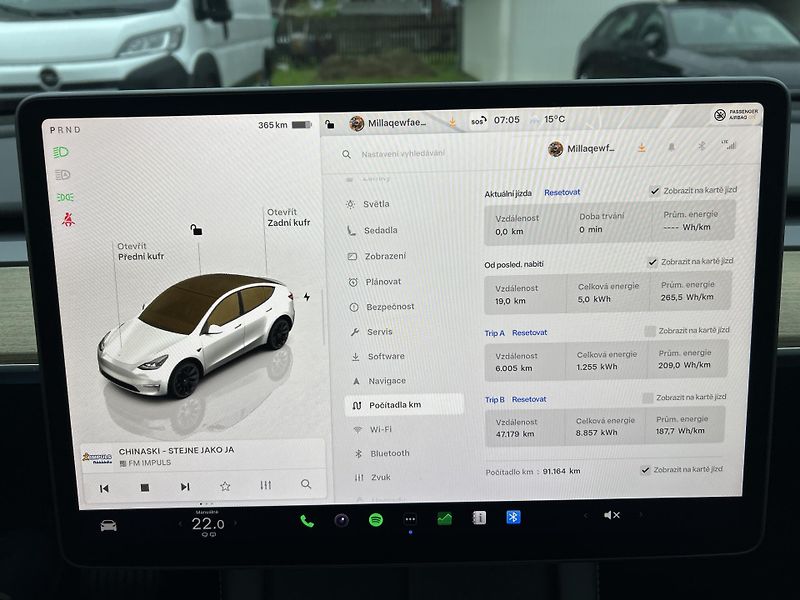Reset Trip A with Resetovat
Image resolution: width=800 pixels, height=600 pixels.
(529, 333)
